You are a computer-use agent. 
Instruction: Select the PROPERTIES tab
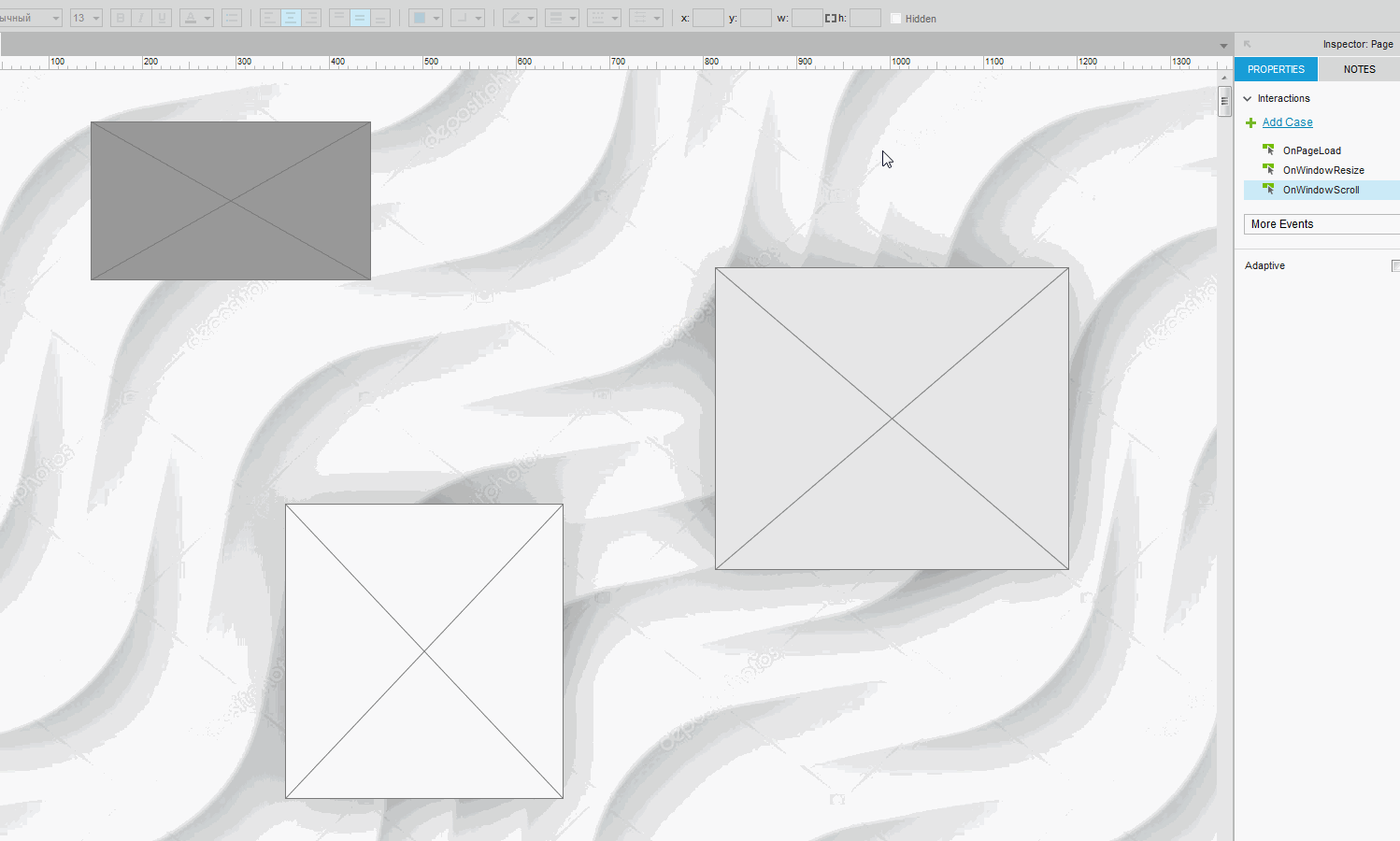(1276, 69)
